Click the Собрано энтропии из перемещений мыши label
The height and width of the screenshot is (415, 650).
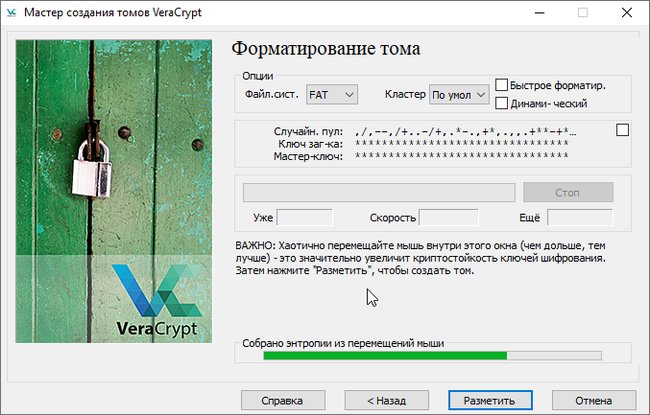tap(343, 343)
